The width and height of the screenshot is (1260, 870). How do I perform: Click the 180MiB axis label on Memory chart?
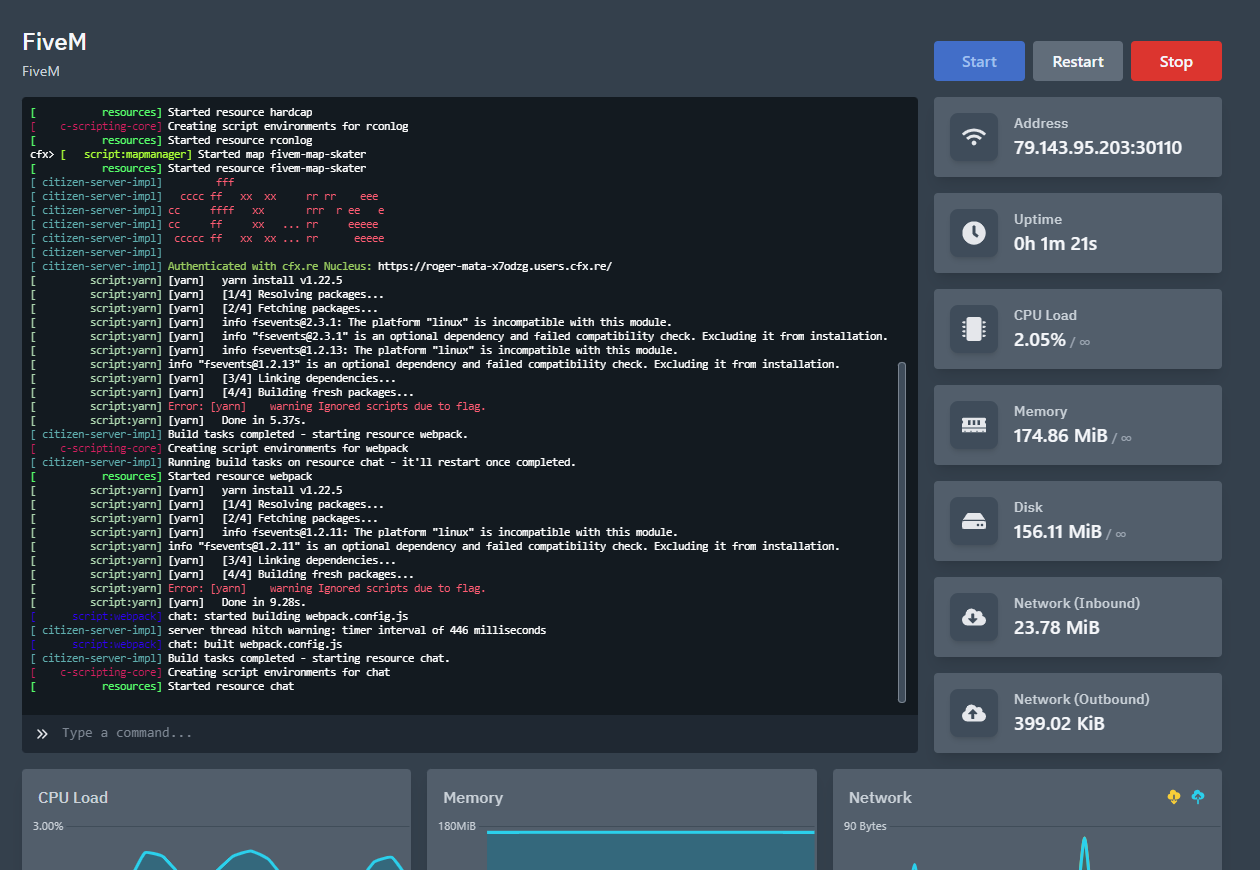point(457,826)
